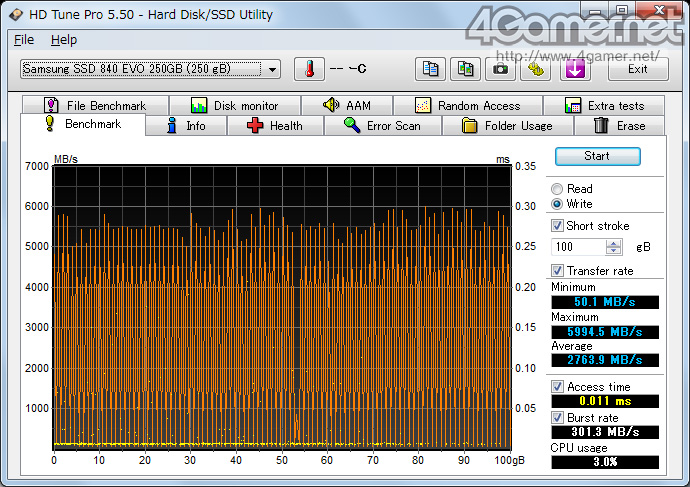Toggle the Transfer rate checkbox
The height and width of the screenshot is (487, 690).
[557, 270]
